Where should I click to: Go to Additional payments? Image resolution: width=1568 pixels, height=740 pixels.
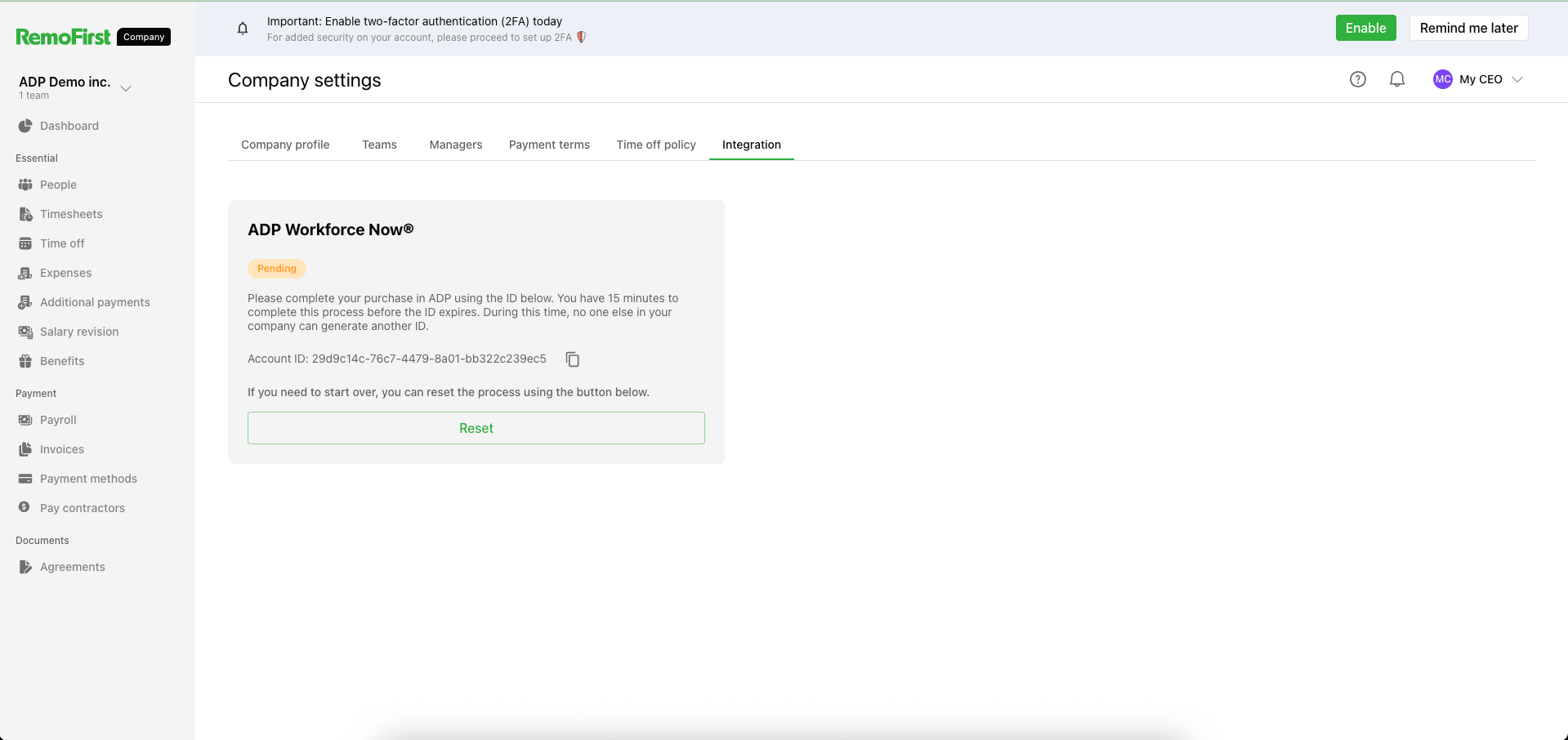(x=95, y=302)
